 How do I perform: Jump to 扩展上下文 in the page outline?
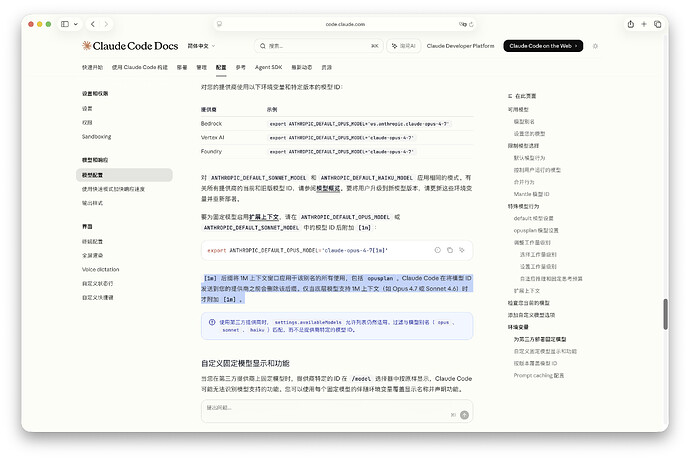tap(527, 291)
